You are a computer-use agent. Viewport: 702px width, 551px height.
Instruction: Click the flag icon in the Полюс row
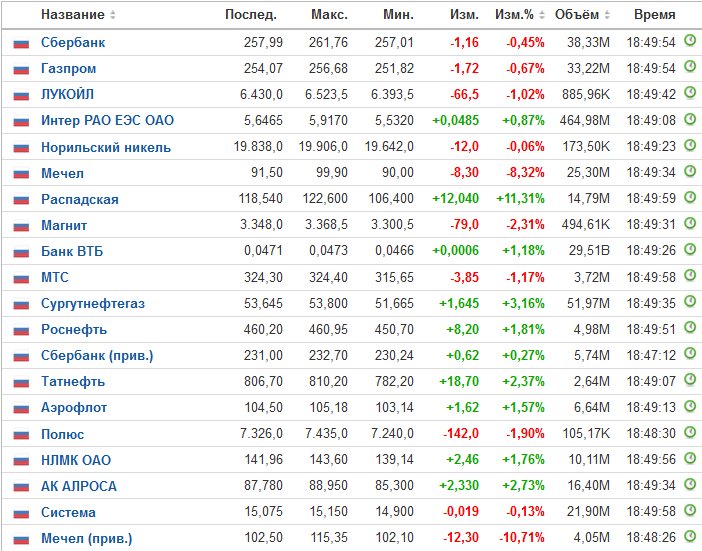point(21,435)
